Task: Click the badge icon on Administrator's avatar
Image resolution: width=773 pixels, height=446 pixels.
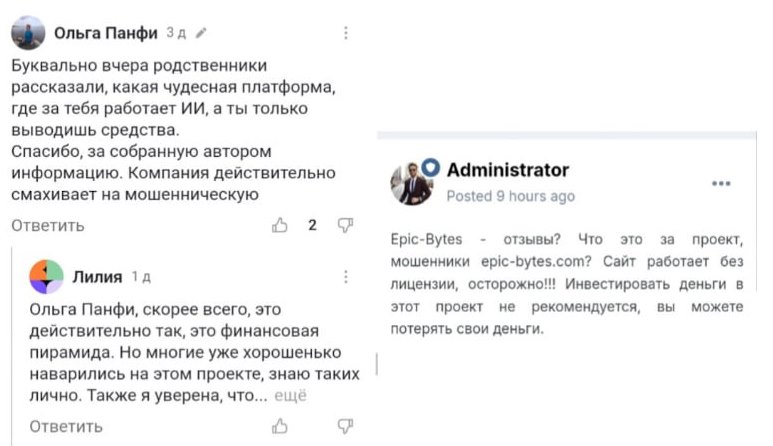Action: (431, 167)
